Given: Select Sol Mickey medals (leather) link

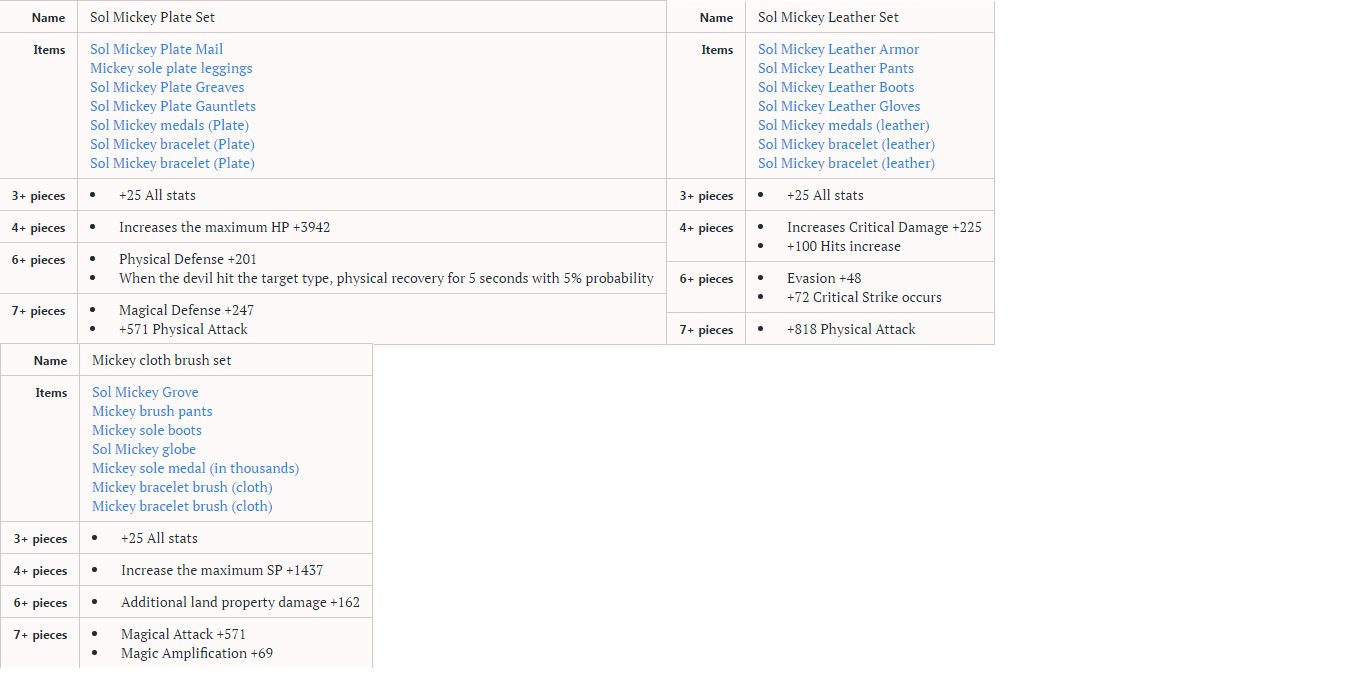Looking at the screenshot, I should click(x=843, y=125).
